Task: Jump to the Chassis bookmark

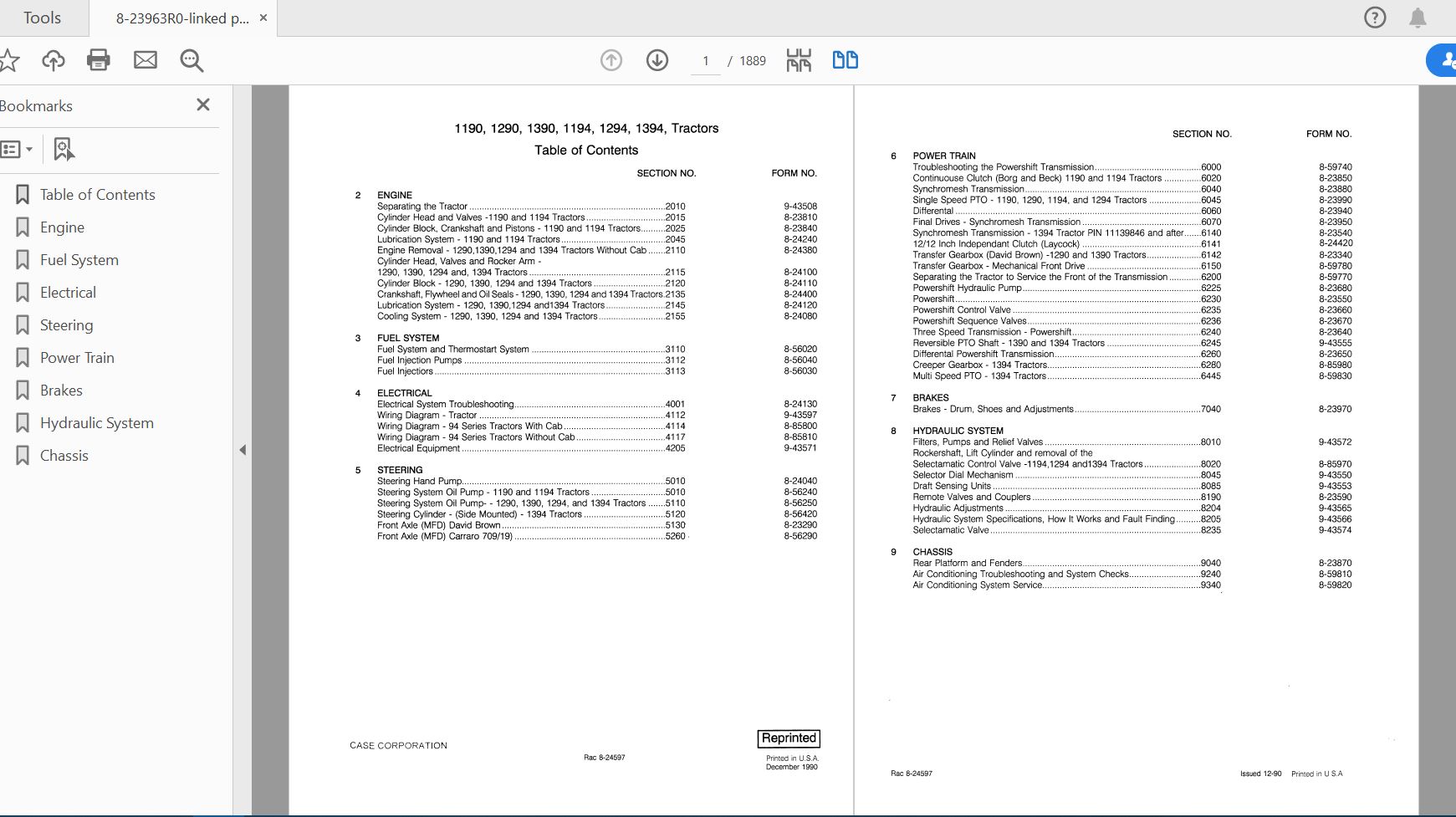Action: (x=64, y=456)
